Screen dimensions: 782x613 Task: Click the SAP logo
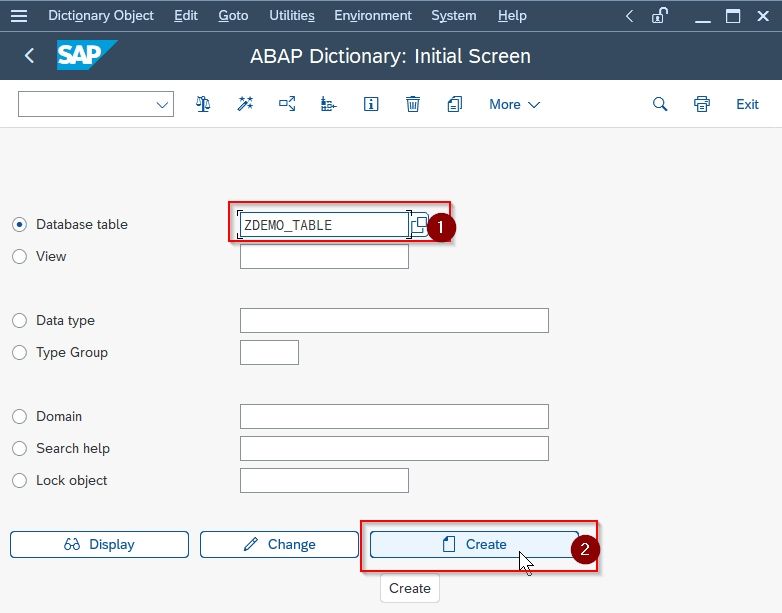87,55
